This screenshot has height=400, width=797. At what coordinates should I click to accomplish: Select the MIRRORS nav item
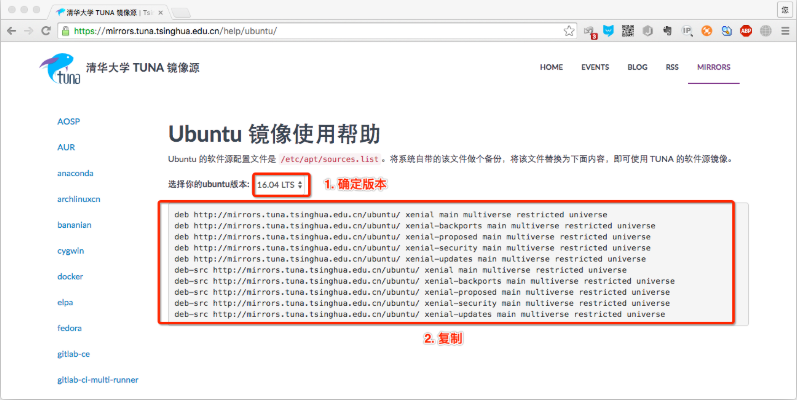pyautogui.click(x=714, y=67)
